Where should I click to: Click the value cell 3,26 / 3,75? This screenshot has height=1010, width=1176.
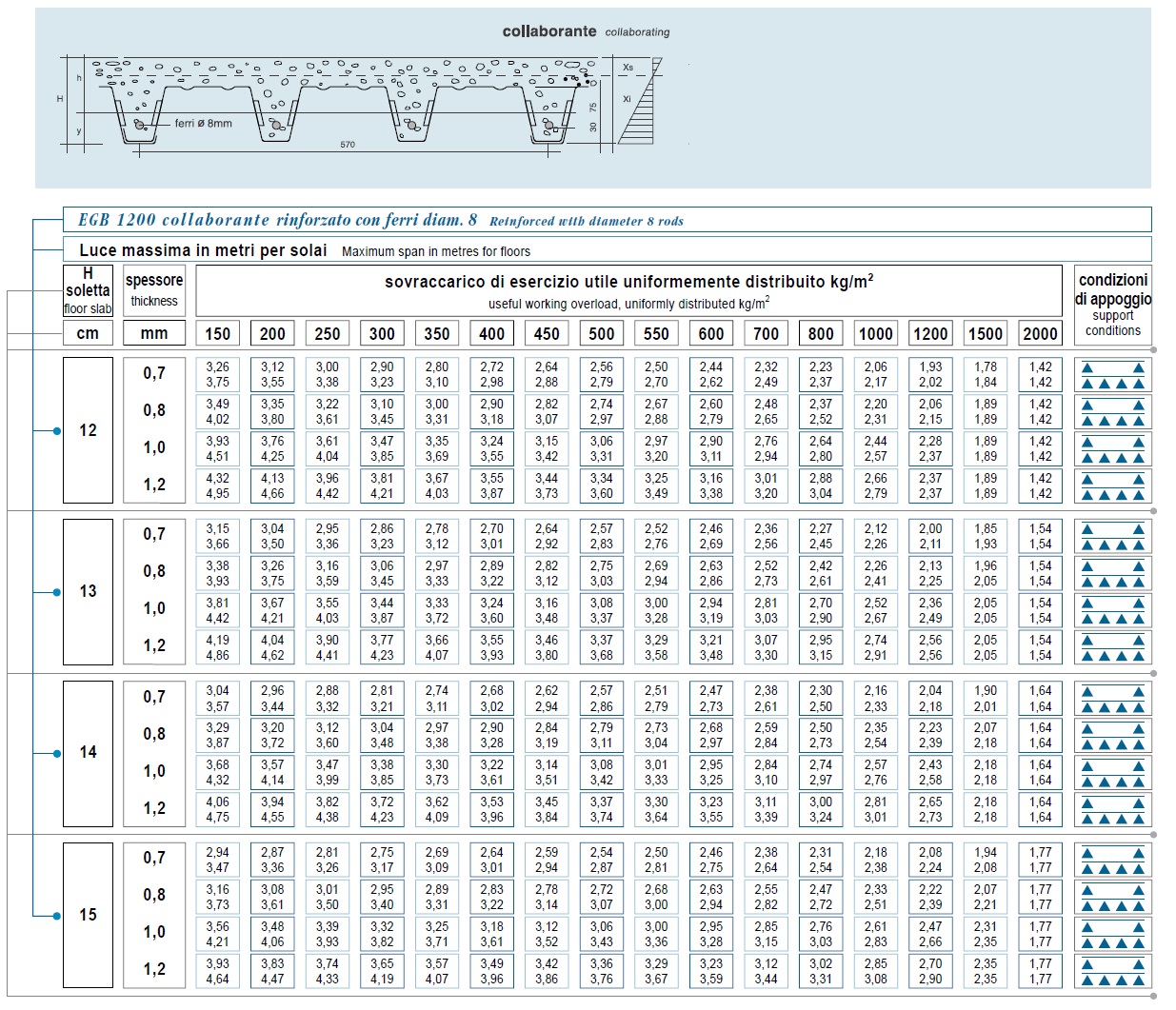(x=218, y=374)
